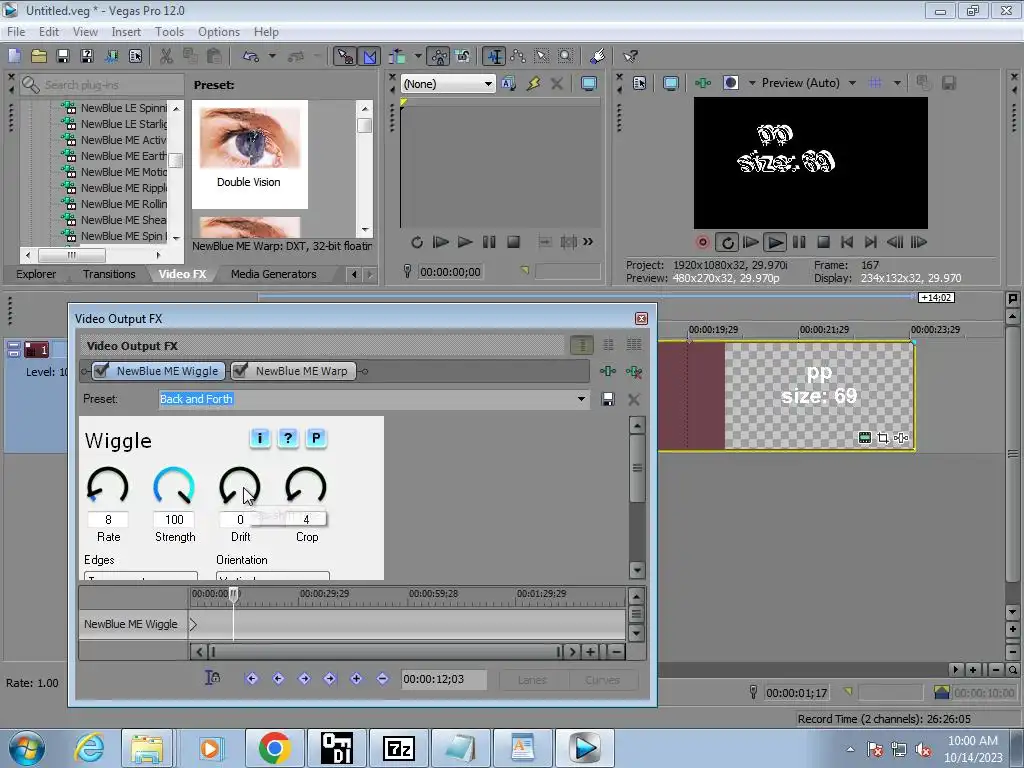The width and height of the screenshot is (1024, 768).
Task: Open project with the folder toolbar icon
Action: (39, 57)
